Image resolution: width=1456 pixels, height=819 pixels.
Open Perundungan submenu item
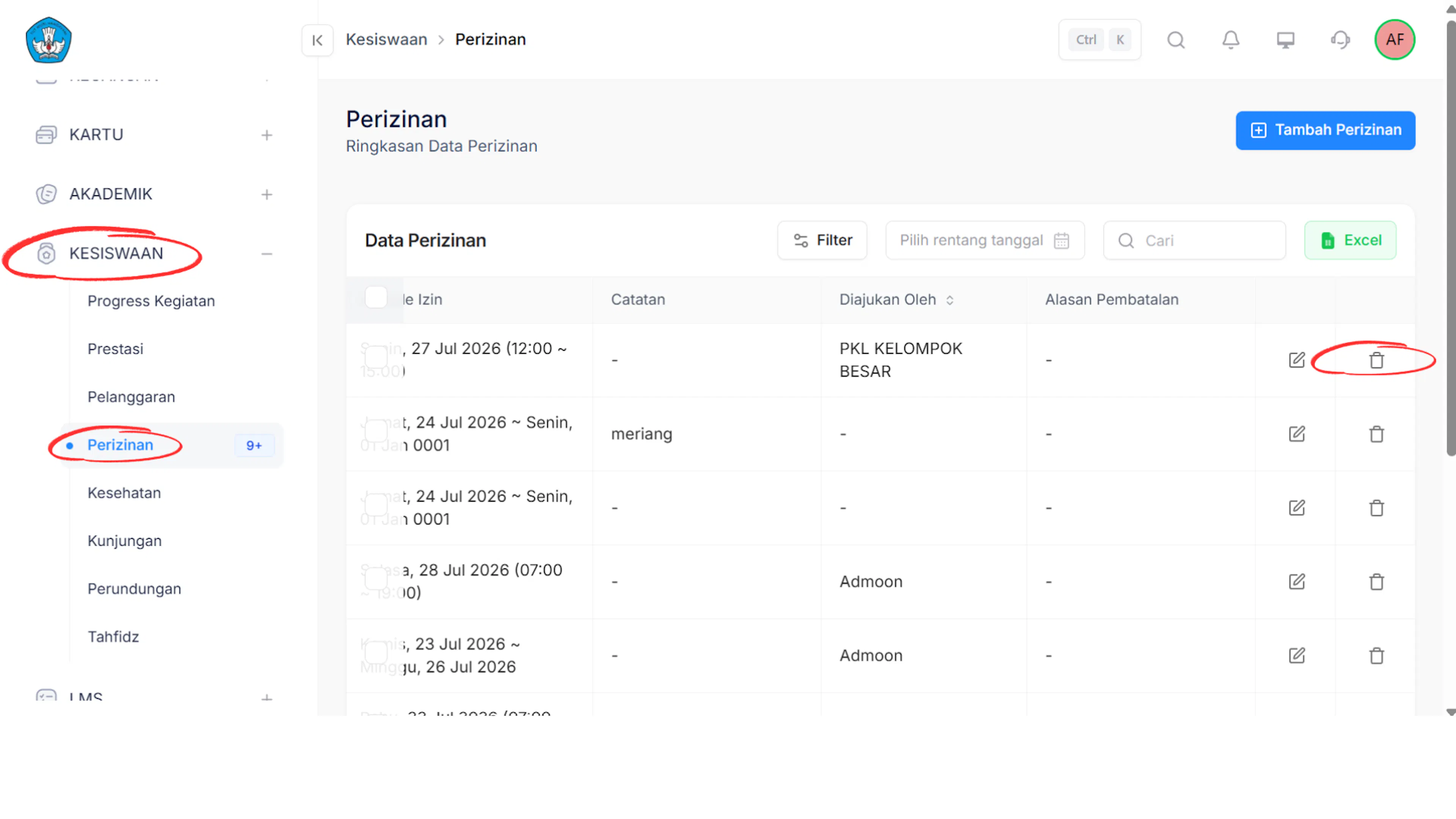[134, 589]
